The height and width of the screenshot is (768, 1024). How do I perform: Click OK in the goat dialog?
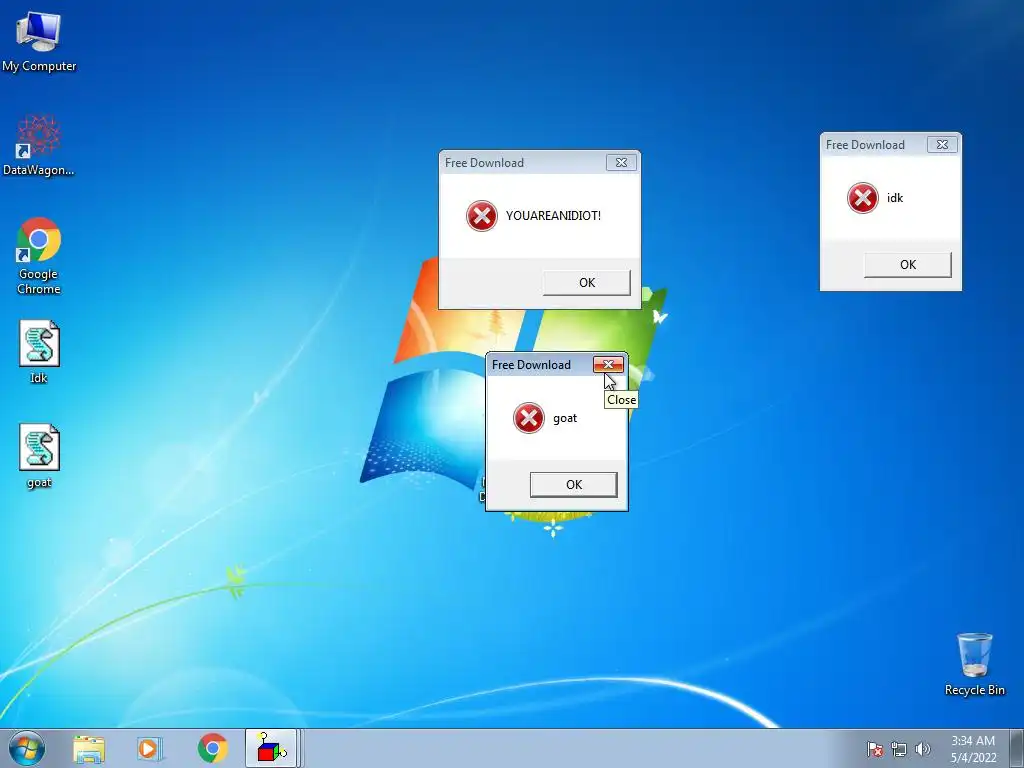pos(573,485)
